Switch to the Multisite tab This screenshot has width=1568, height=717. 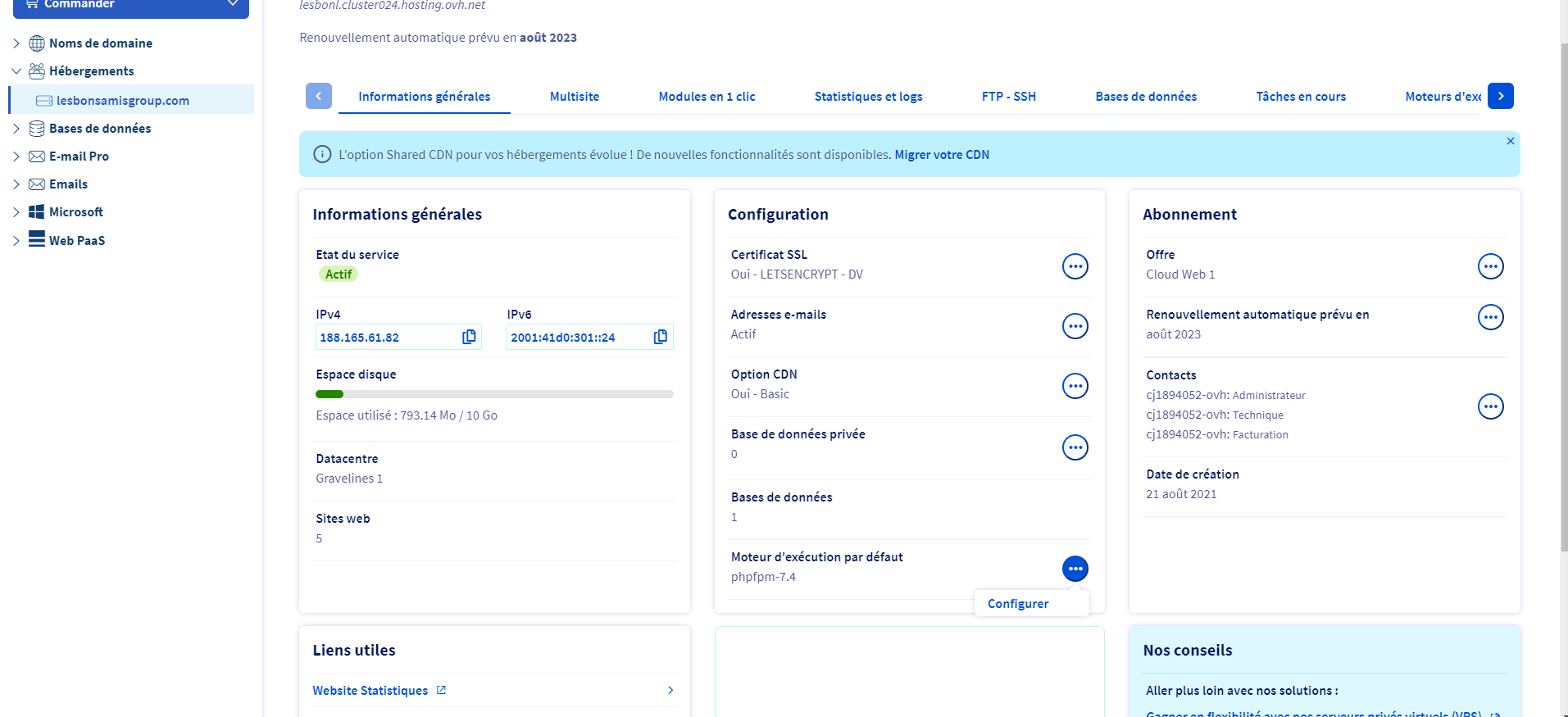pos(574,97)
